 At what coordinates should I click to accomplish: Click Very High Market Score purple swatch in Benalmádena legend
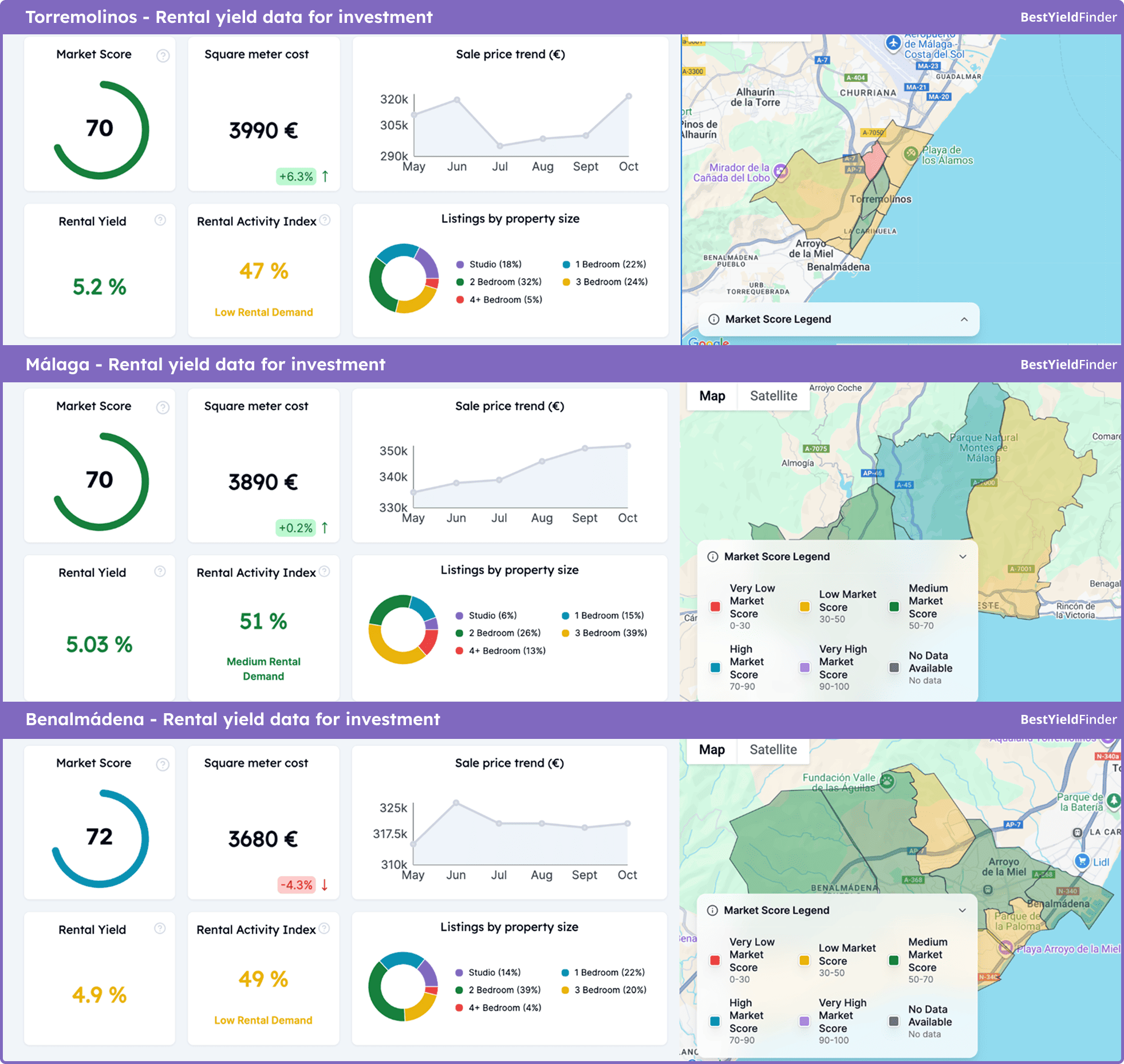click(804, 1021)
